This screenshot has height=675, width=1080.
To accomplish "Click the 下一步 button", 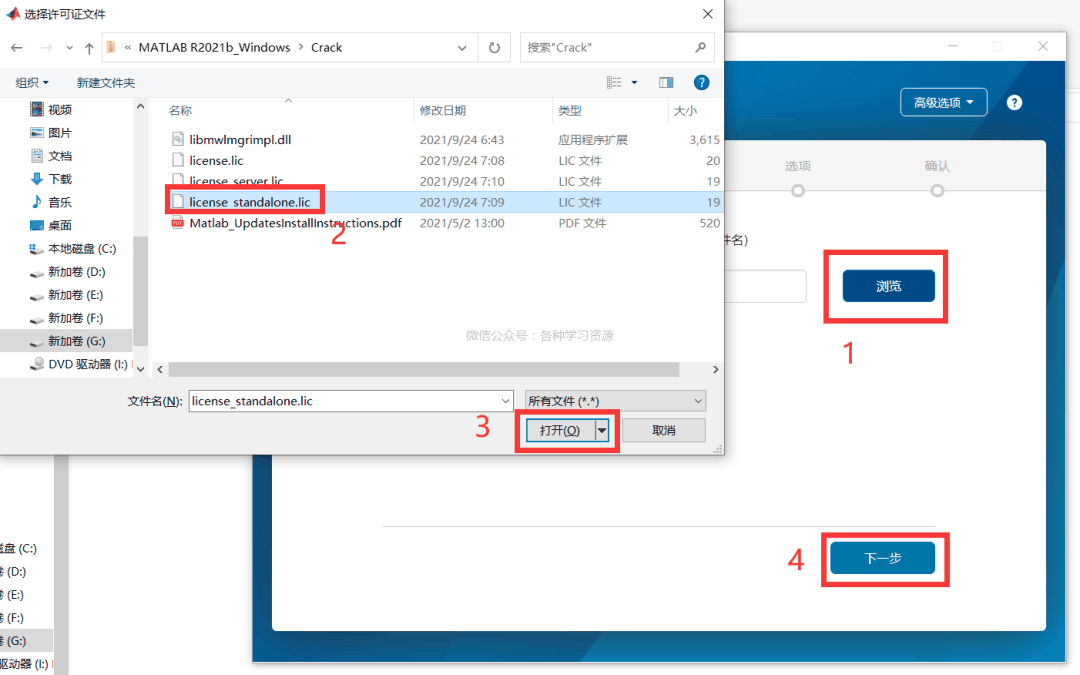I will click(882, 558).
